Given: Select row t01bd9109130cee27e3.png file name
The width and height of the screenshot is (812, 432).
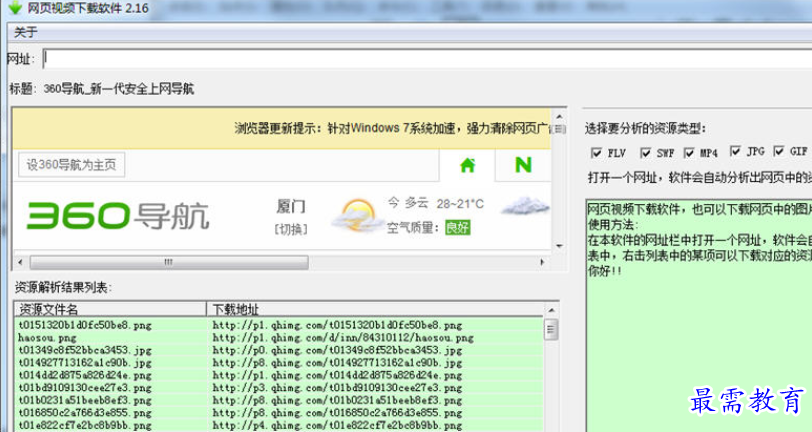Looking at the screenshot, I should pyautogui.click(x=85, y=387).
